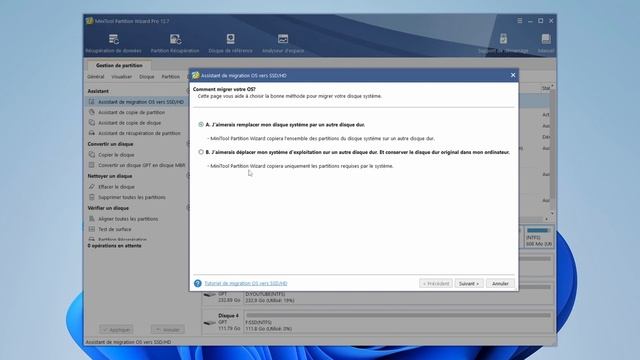Select 'Effacer le disque' in sidebar
This screenshot has height=360, width=640.
[116, 187]
